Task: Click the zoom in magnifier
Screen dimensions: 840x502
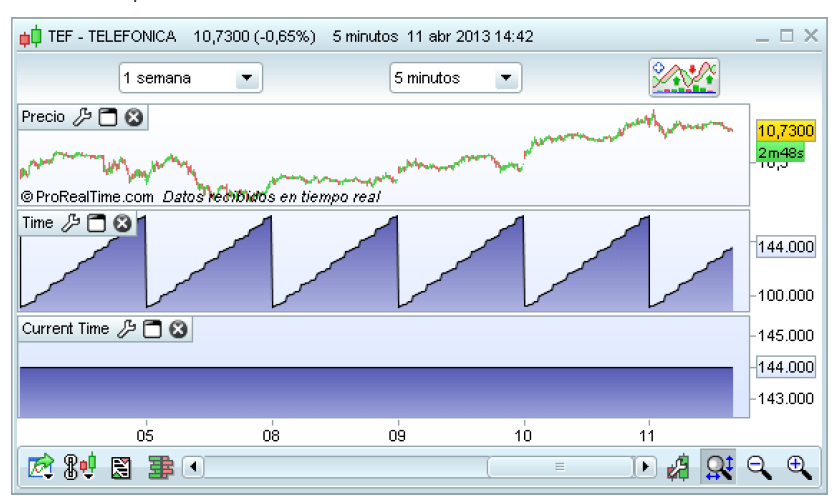Action: 799,467
